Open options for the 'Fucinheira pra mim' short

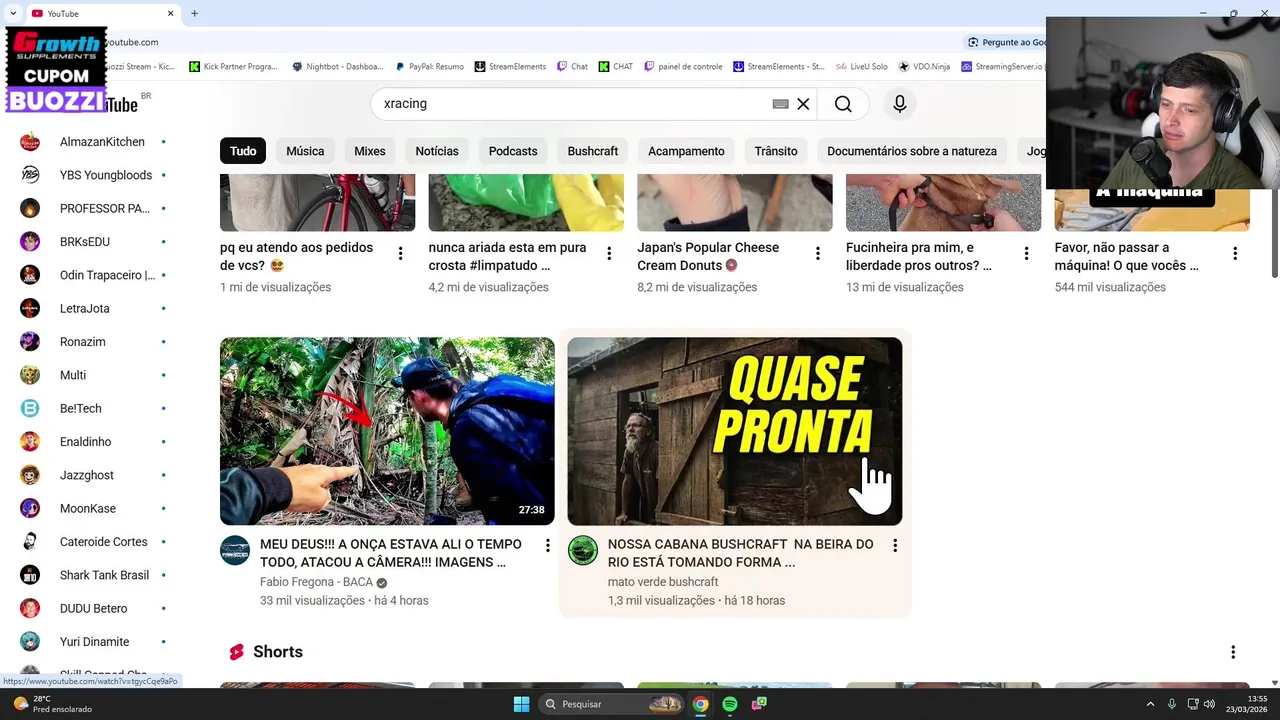tap(1026, 254)
